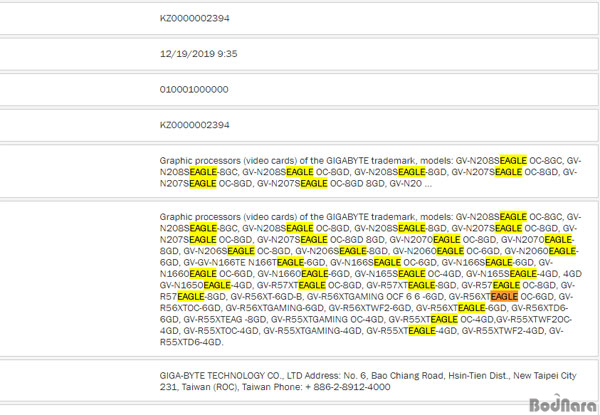Click highlighted EAGLE in GV-N206SEAGLE OC-8GD

point(241,251)
